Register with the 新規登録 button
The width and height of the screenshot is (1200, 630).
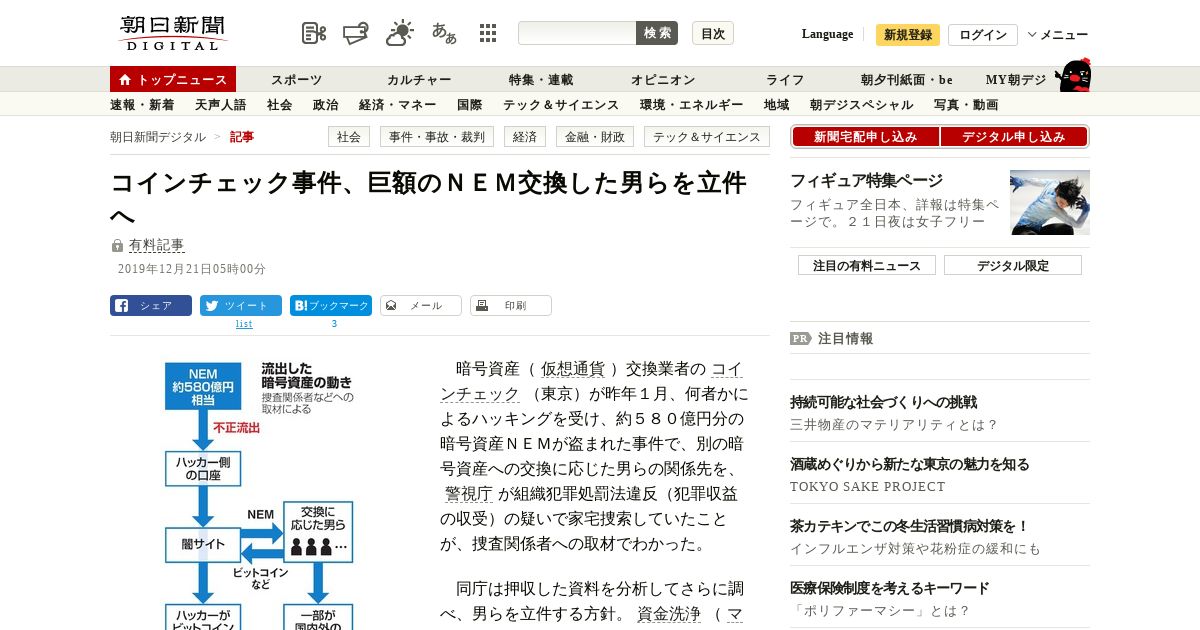[x=908, y=35]
